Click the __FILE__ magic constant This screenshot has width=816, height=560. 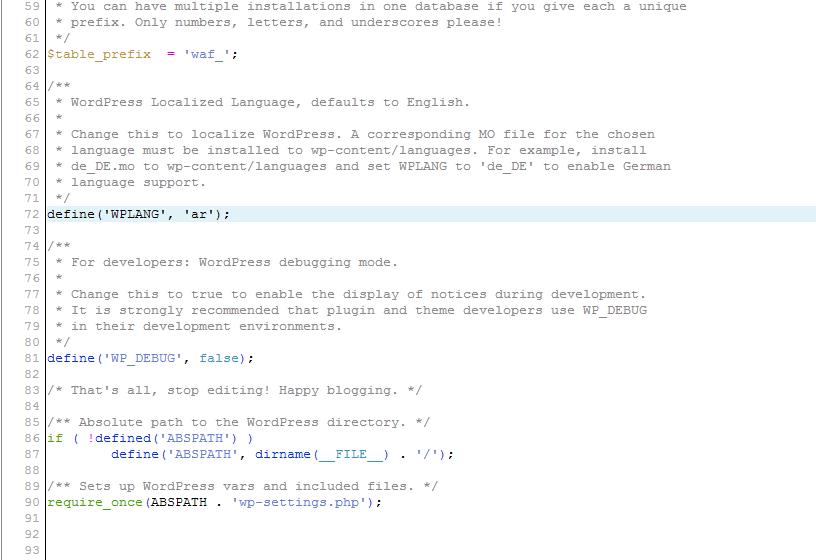(351, 454)
